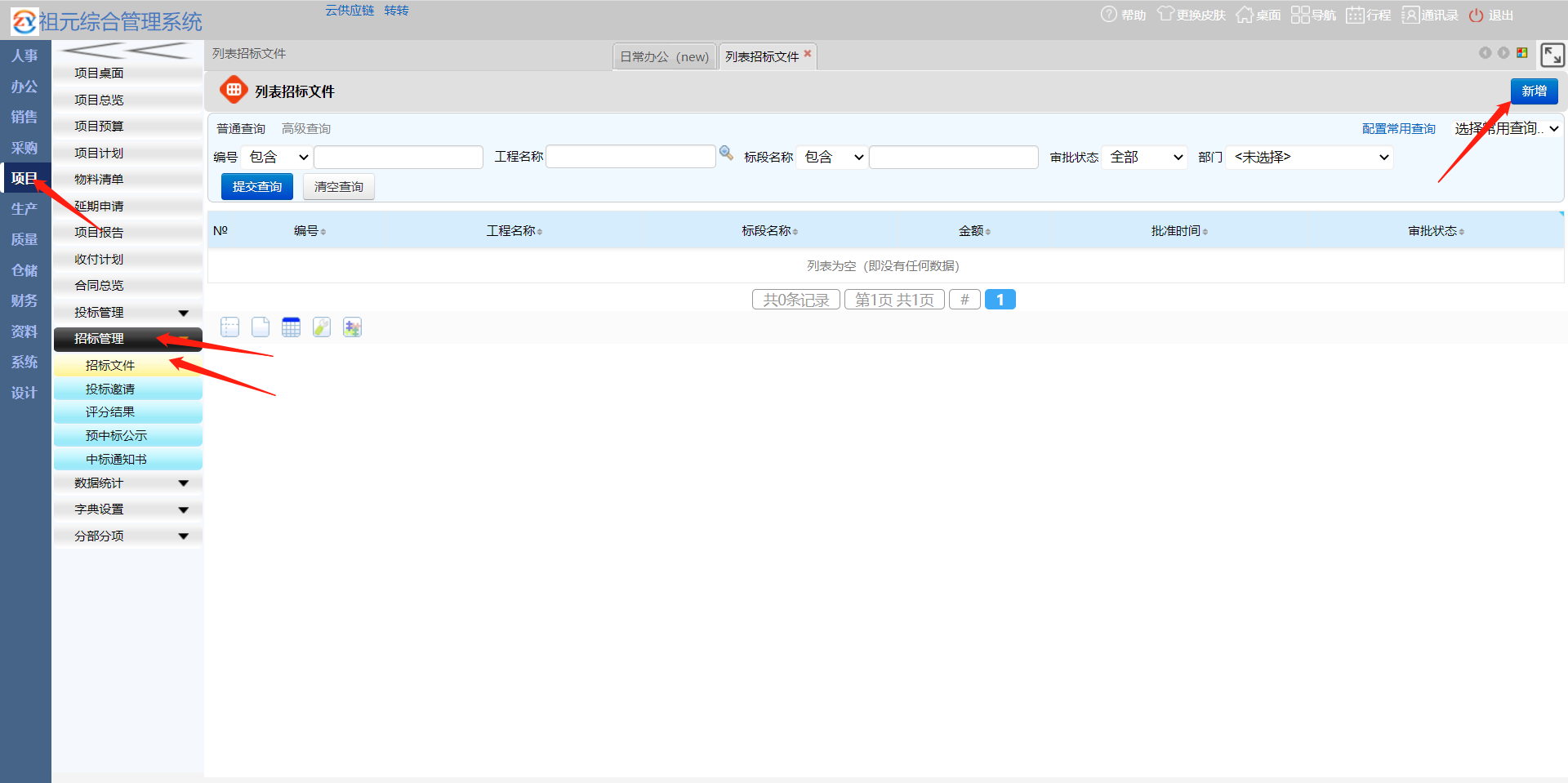Image resolution: width=1568 pixels, height=783 pixels.
Task: Click the 工程名称 text input field
Action: tap(630, 157)
